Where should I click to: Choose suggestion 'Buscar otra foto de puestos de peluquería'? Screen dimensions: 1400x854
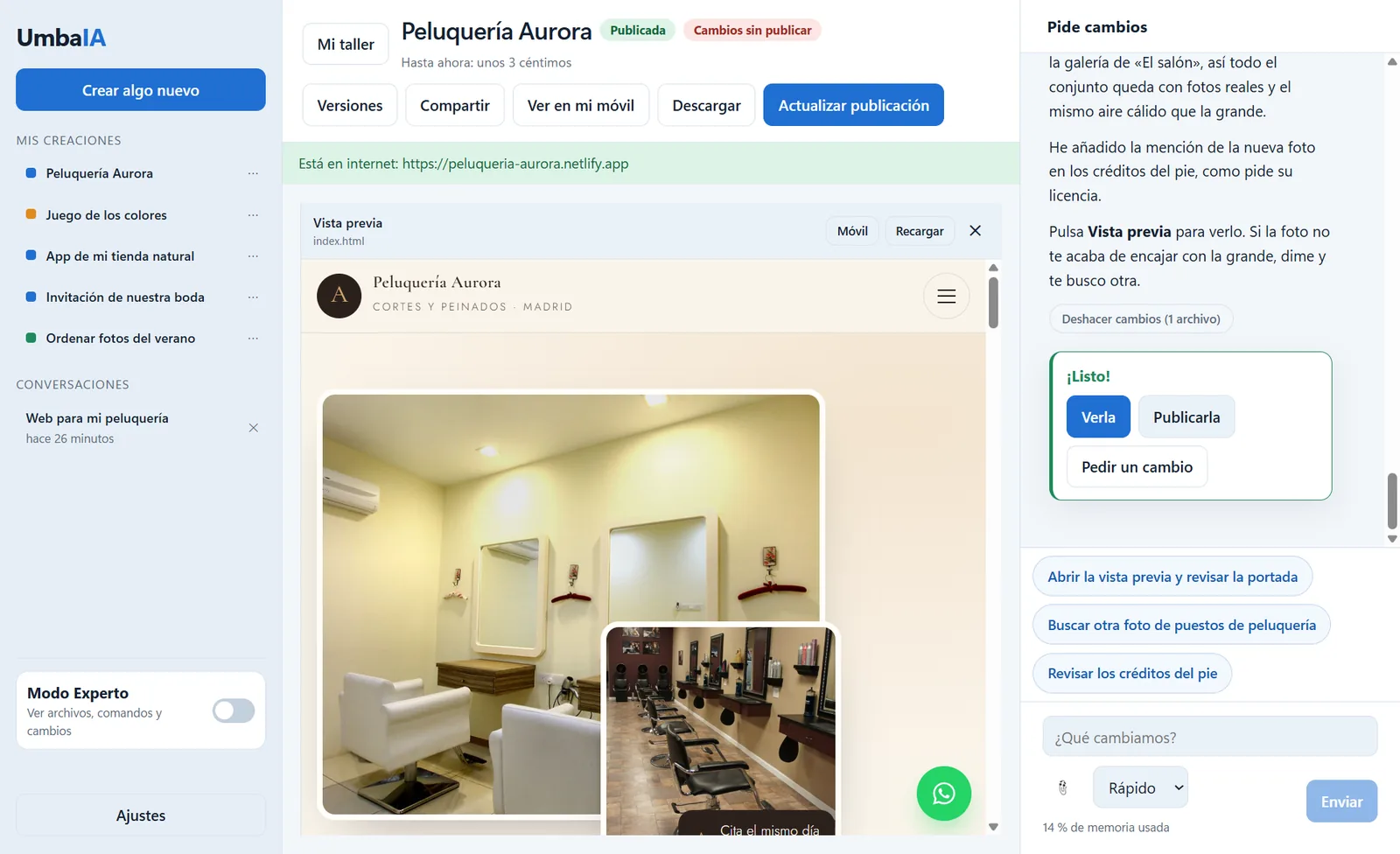click(x=1181, y=625)
